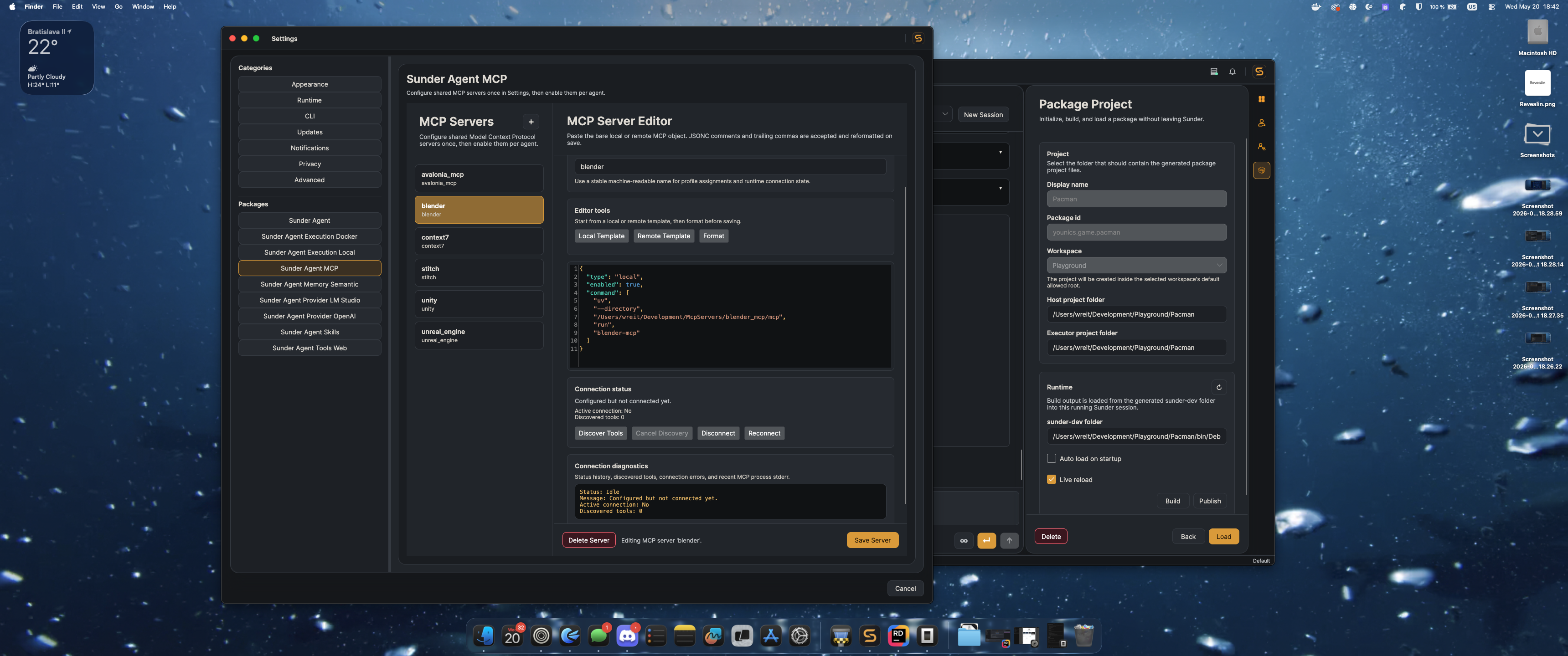Open the agent profile icon in sidebar
This screenshot has height=656, width=1568.
(1262, 123)
